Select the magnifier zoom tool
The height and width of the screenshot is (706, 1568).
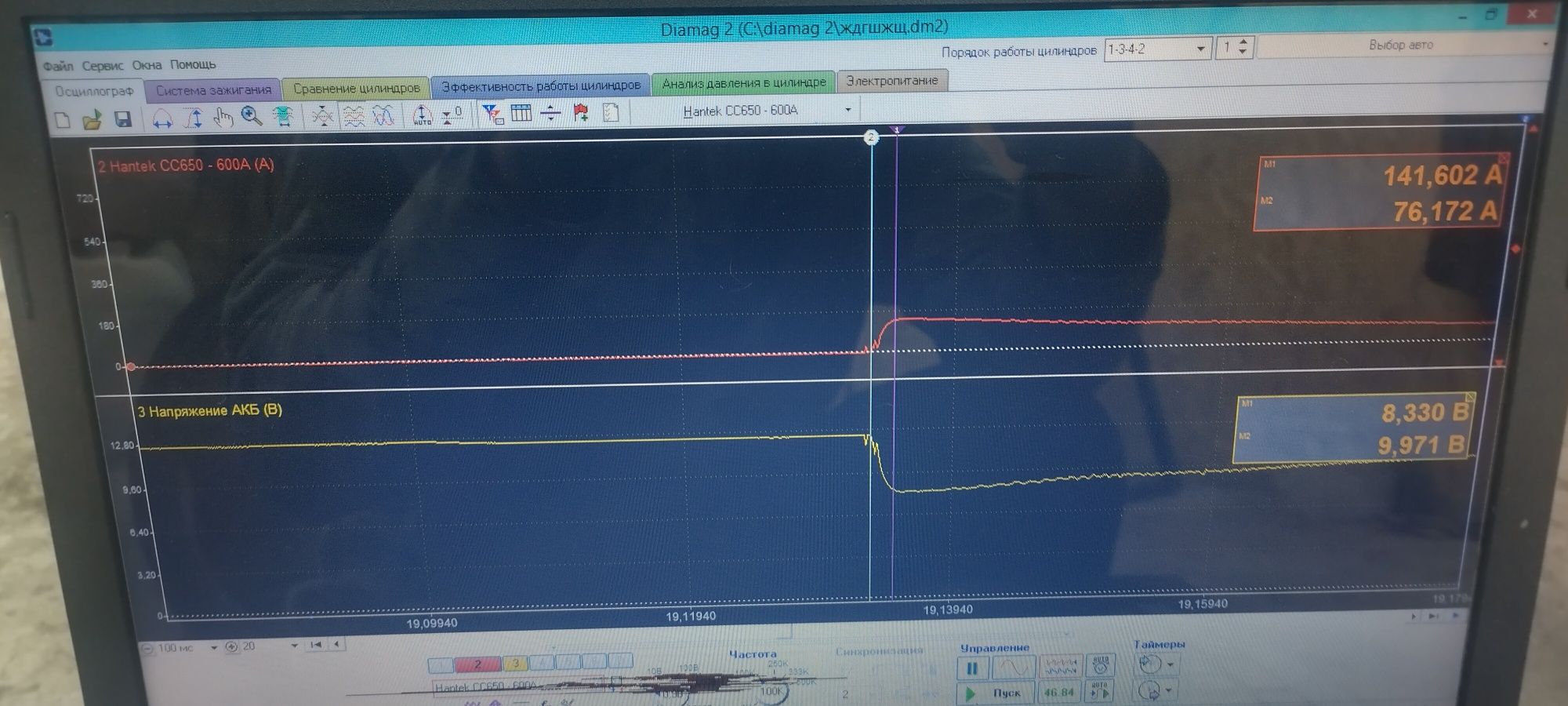252,117
